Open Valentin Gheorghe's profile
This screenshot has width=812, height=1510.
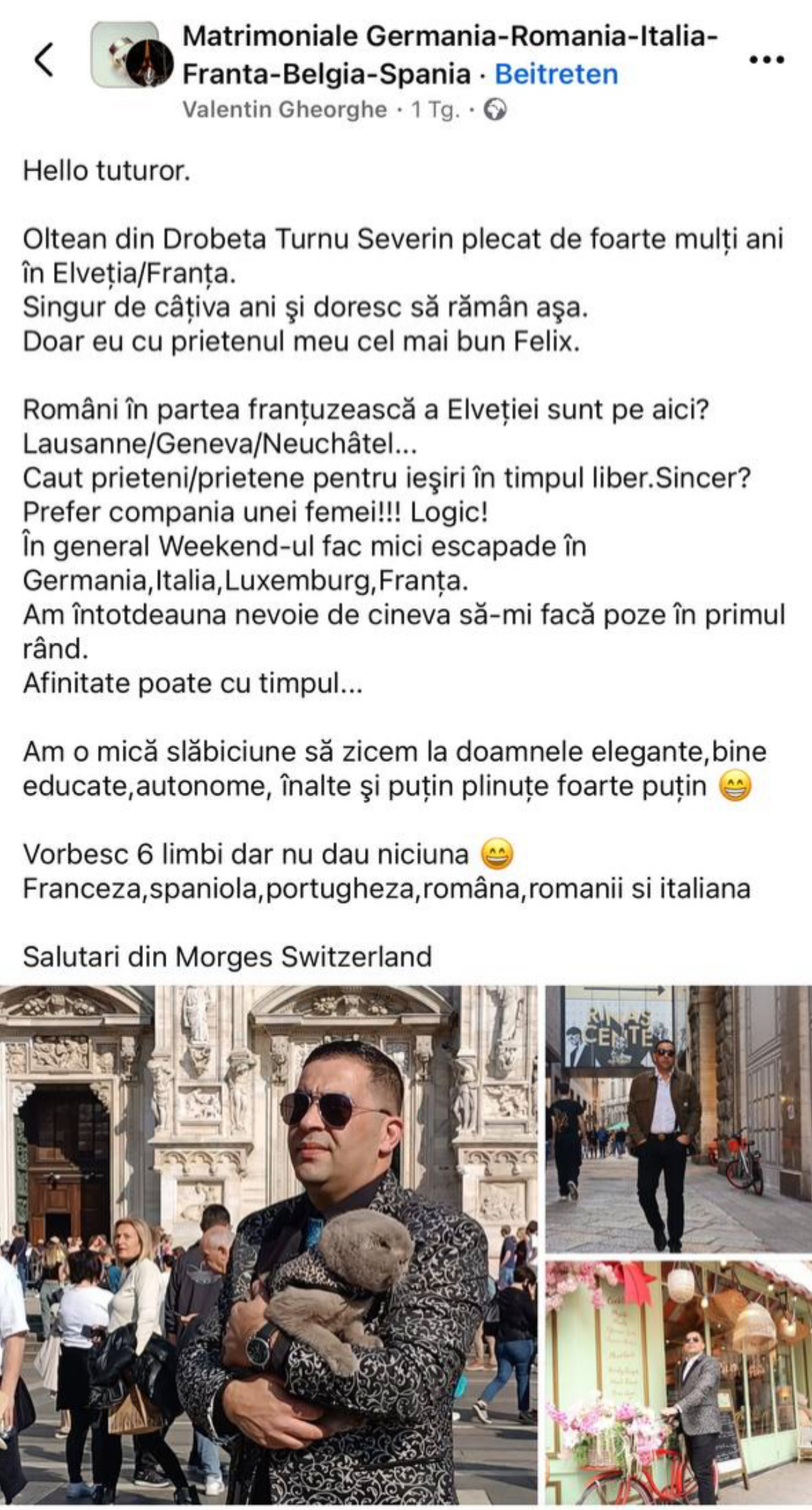point(285,110)
